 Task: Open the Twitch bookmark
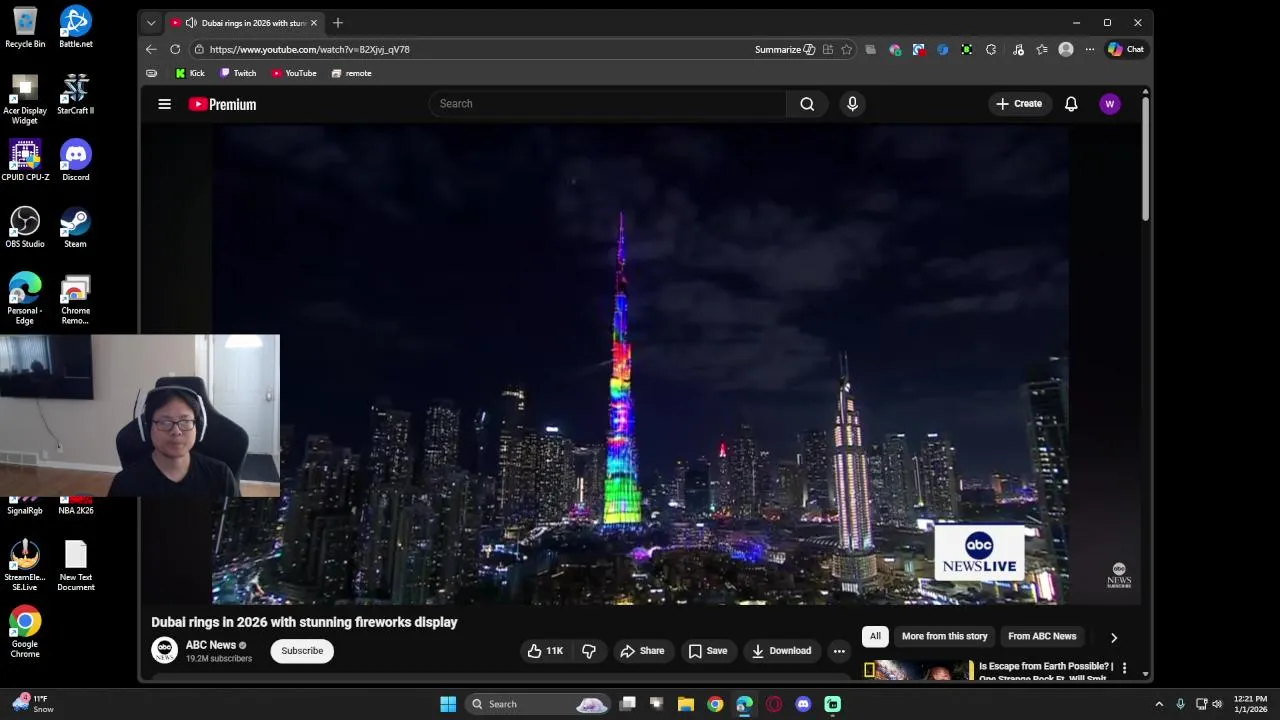pyautogui.click(x=238, y=73)
